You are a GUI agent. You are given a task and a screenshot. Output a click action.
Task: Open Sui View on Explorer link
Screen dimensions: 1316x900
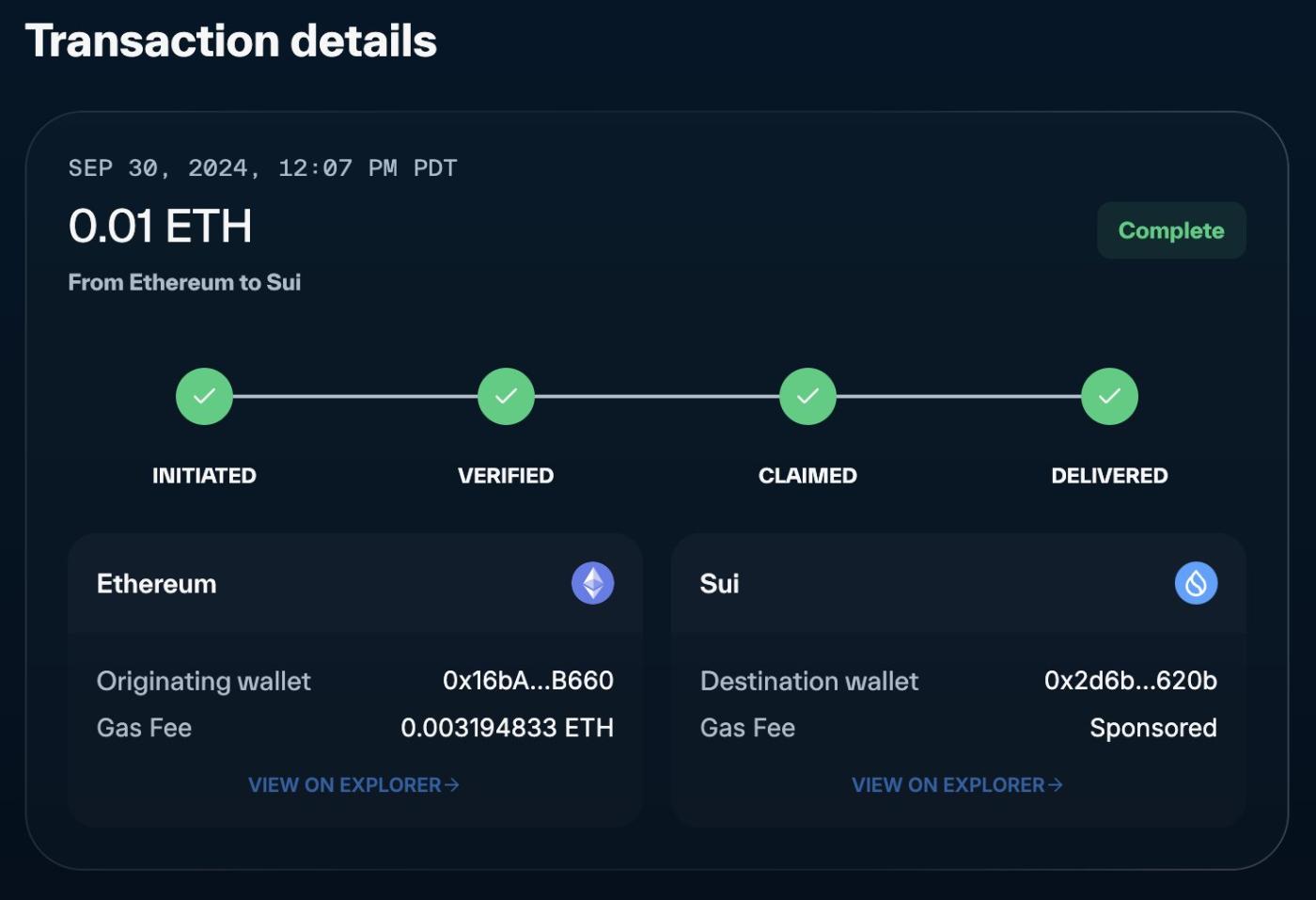coord(948,784)
